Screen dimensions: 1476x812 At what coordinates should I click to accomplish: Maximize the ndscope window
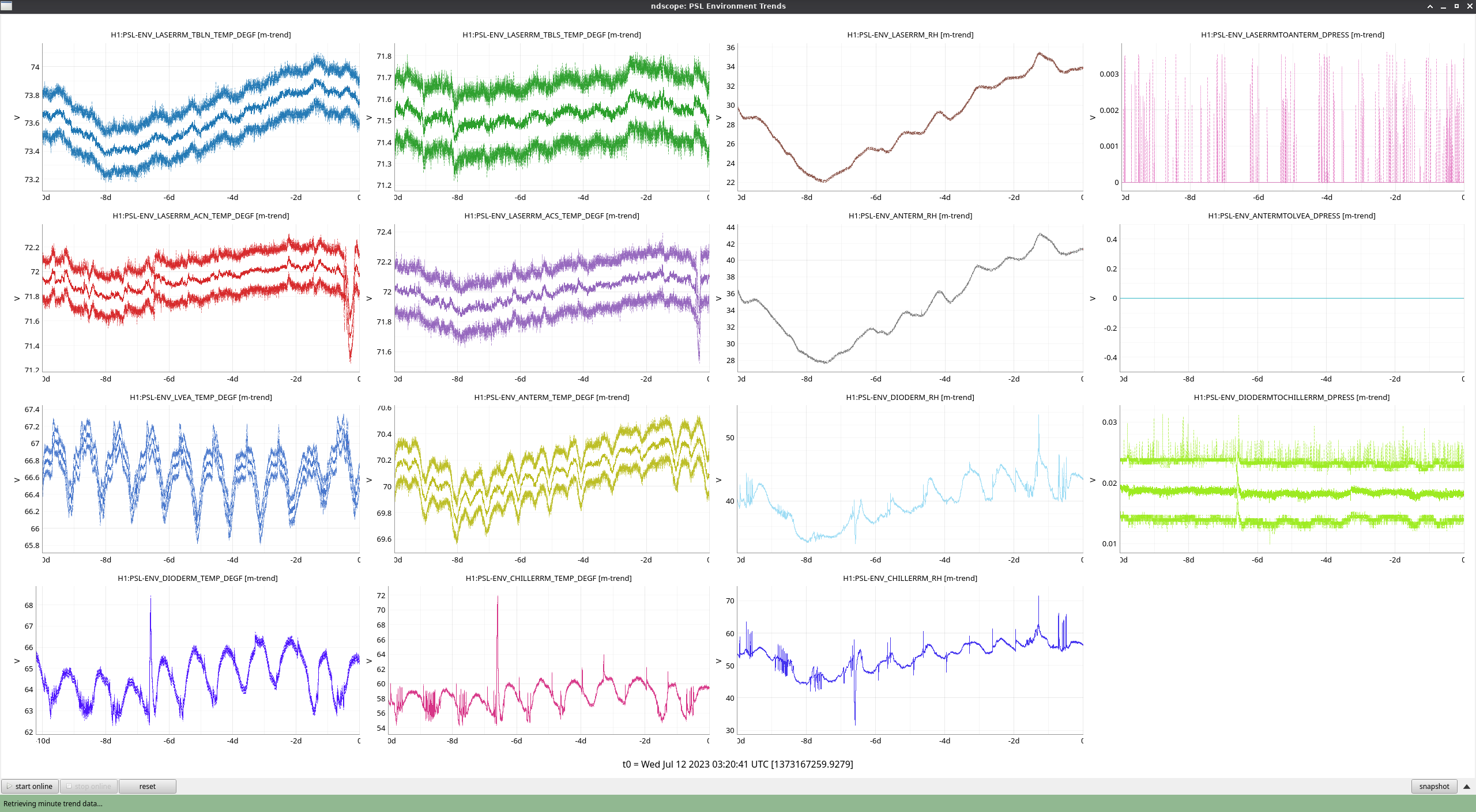tap(1456, 6)
